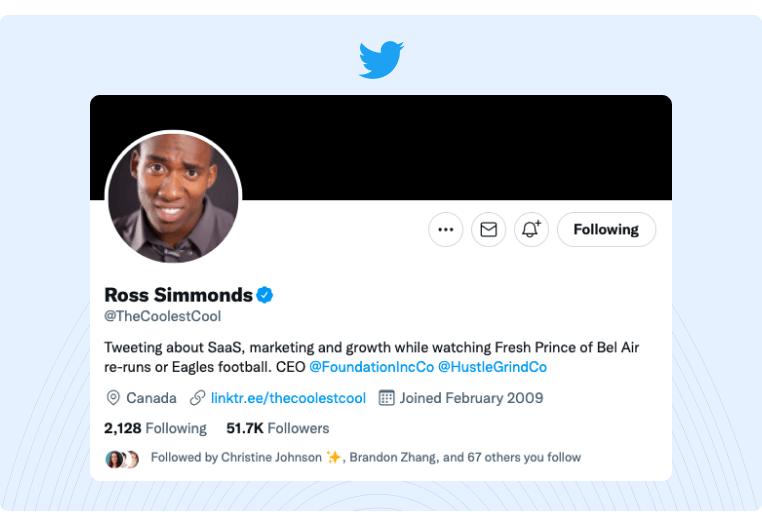
Task: View the 2,128 Following list
Action: [x=155, y=428]
